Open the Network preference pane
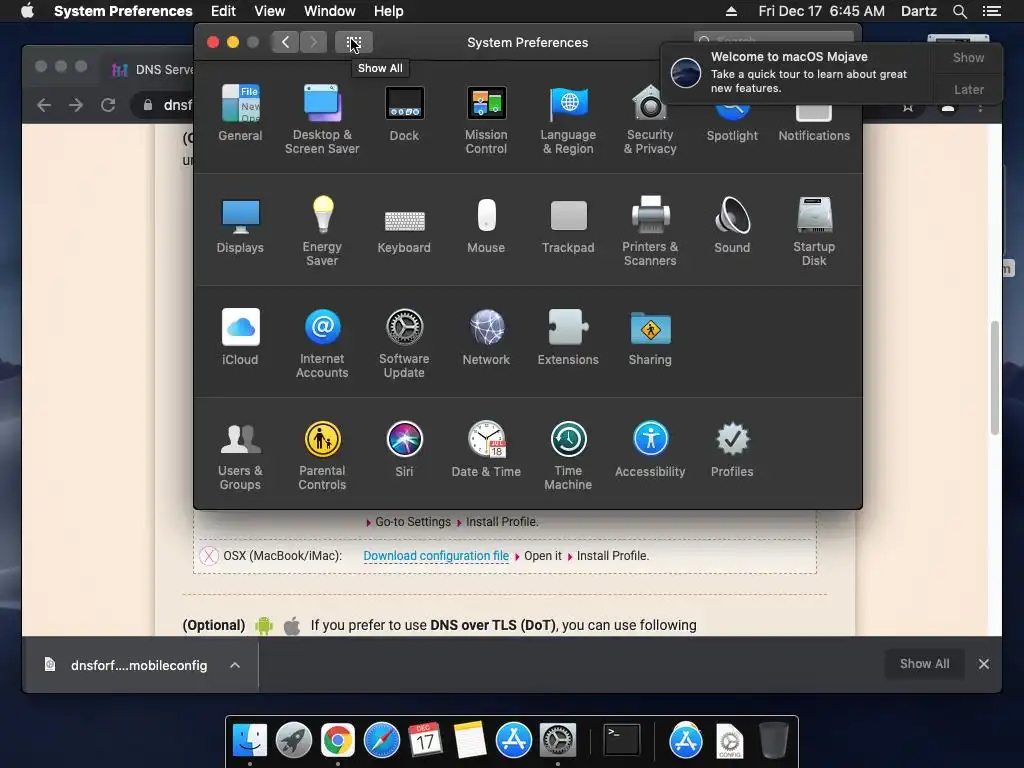This screenshot has height=768, width=1024. pos(486,337)
